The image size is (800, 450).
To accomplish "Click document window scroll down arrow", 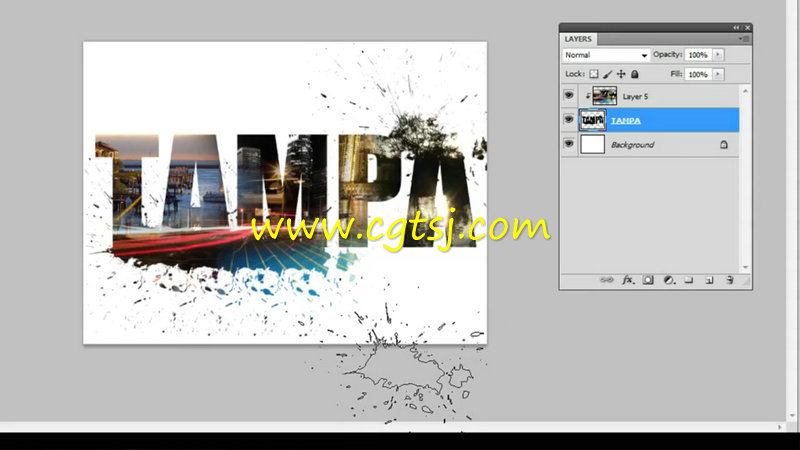I will 792,416.
